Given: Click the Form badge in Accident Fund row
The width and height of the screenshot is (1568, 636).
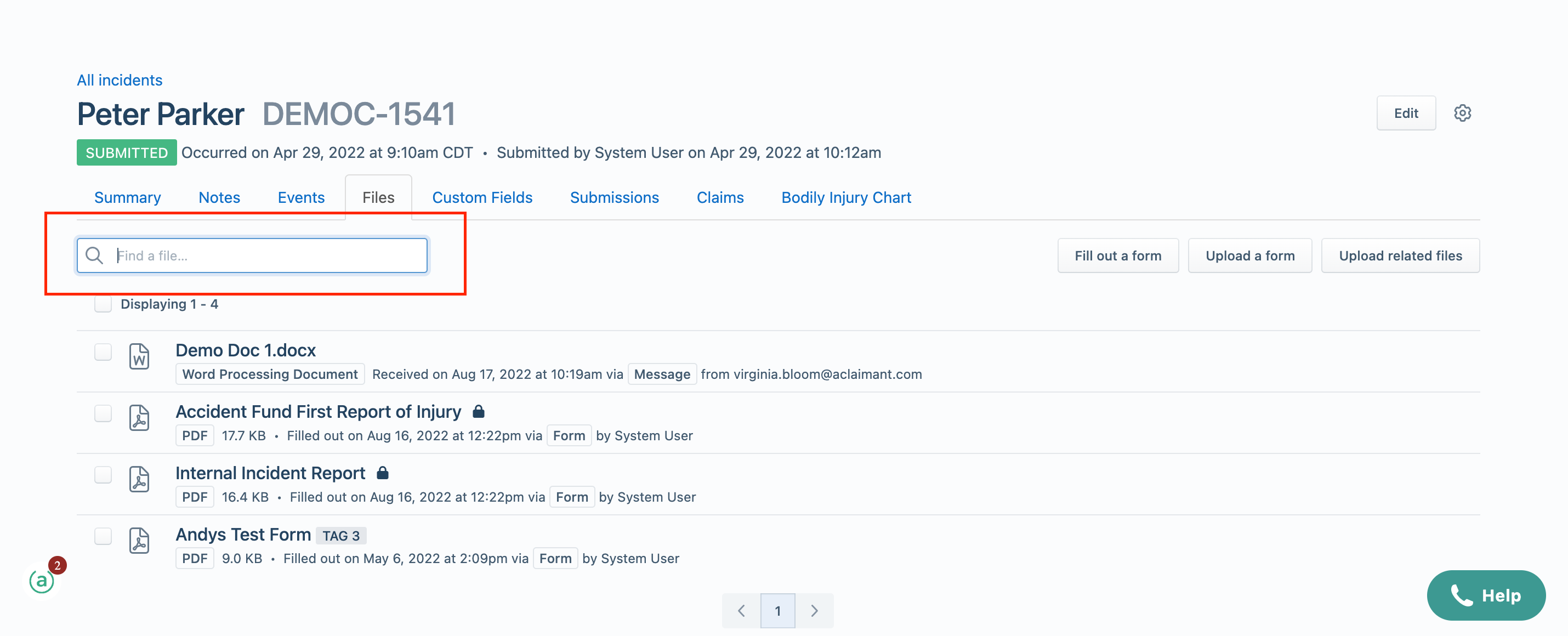Looking at the screenshot, I should 569,436.
